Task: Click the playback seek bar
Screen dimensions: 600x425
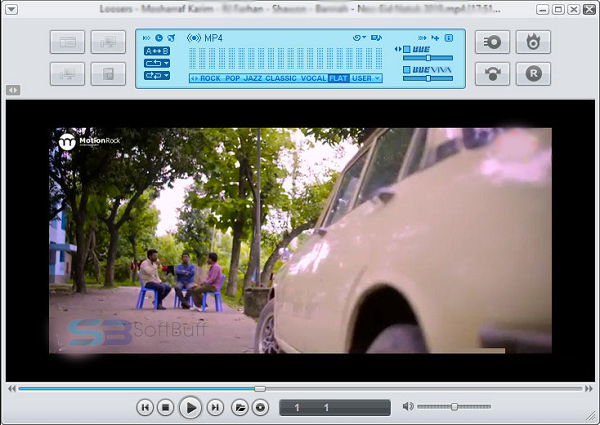Action: click(300, 389)
